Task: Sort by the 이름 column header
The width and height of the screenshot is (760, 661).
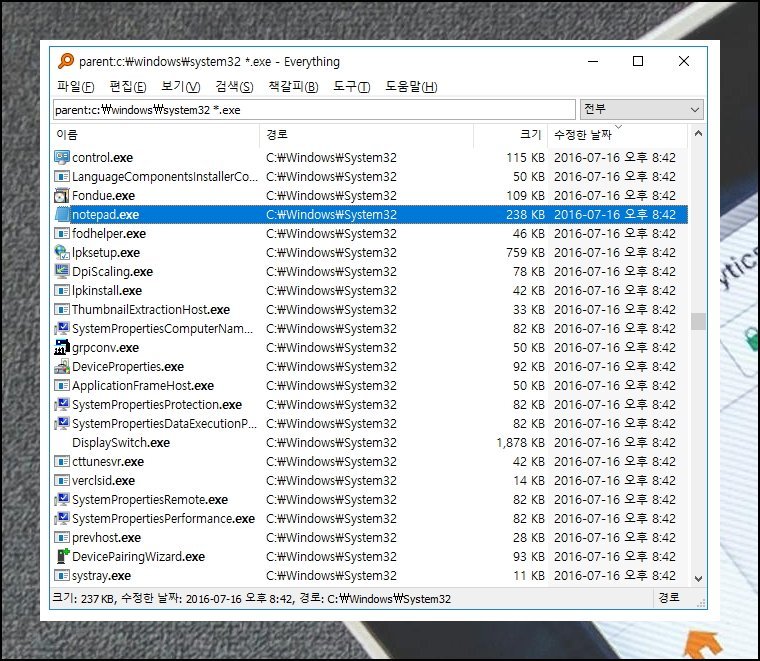Action: 156,135
